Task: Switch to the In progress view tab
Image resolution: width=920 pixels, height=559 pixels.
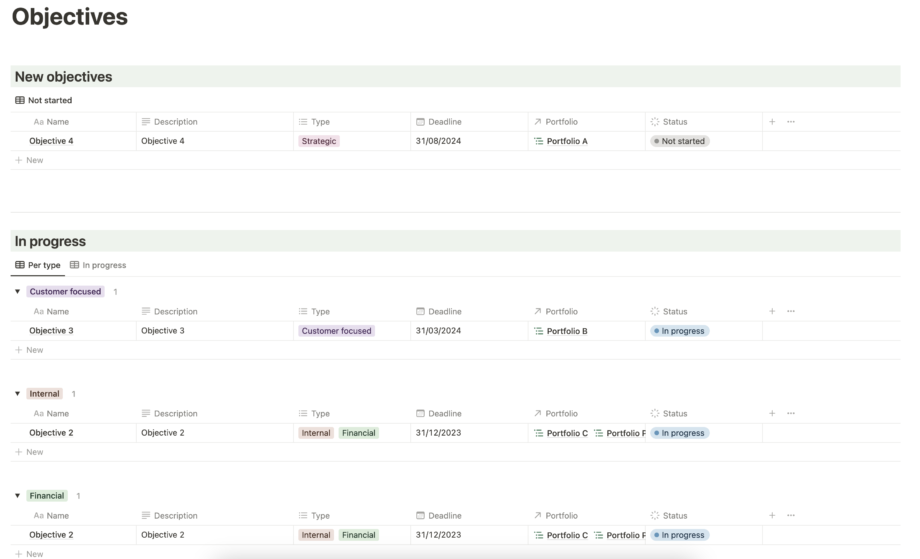Action: click(98, 265)
